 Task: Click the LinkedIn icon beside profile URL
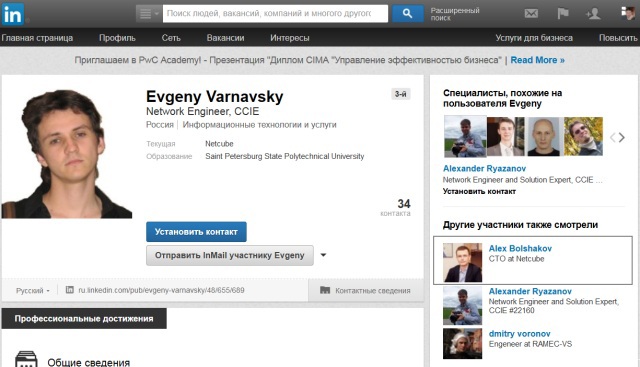(x=70, y=290)
